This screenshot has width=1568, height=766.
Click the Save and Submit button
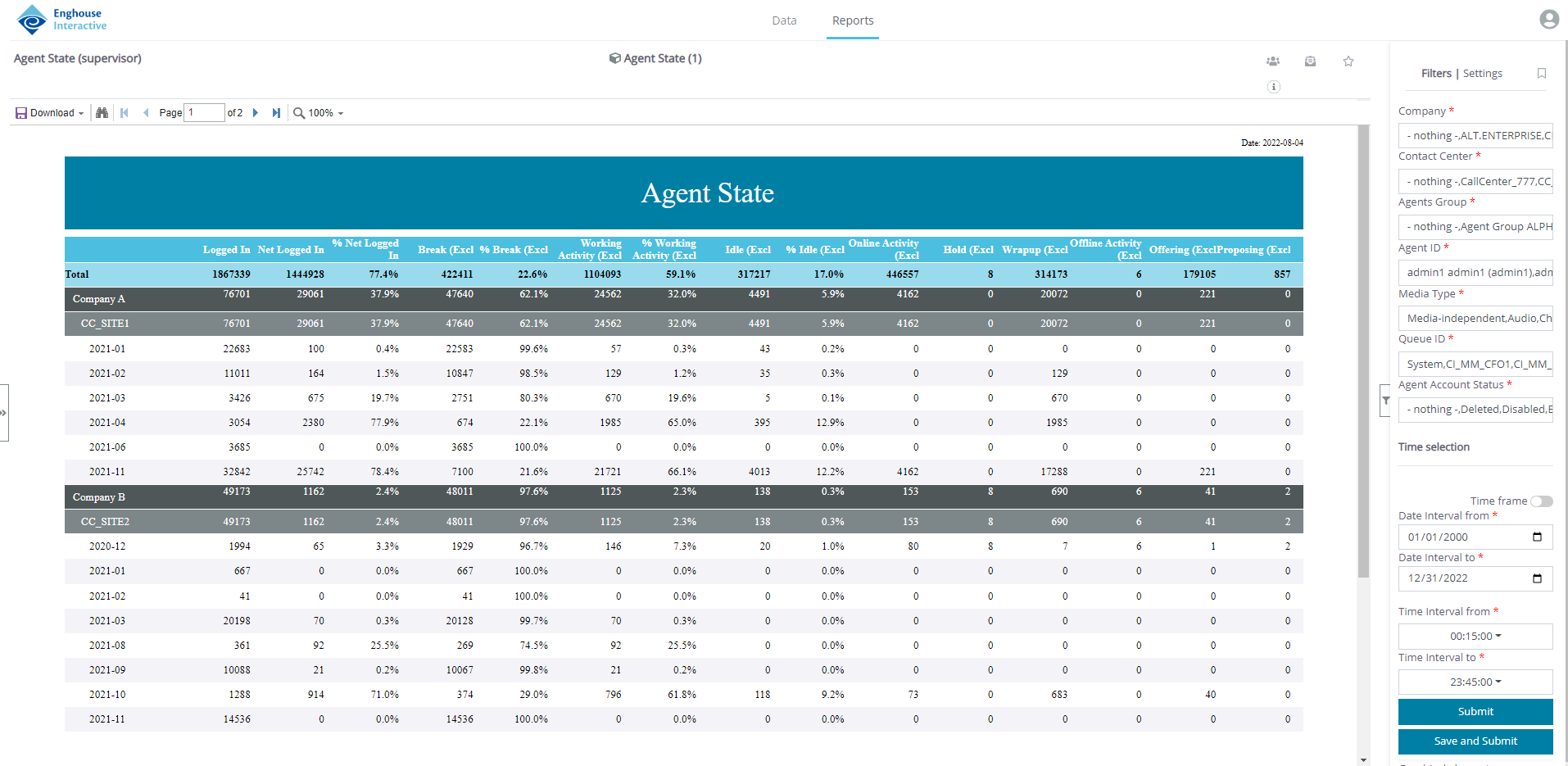(x=1475, y=741)
